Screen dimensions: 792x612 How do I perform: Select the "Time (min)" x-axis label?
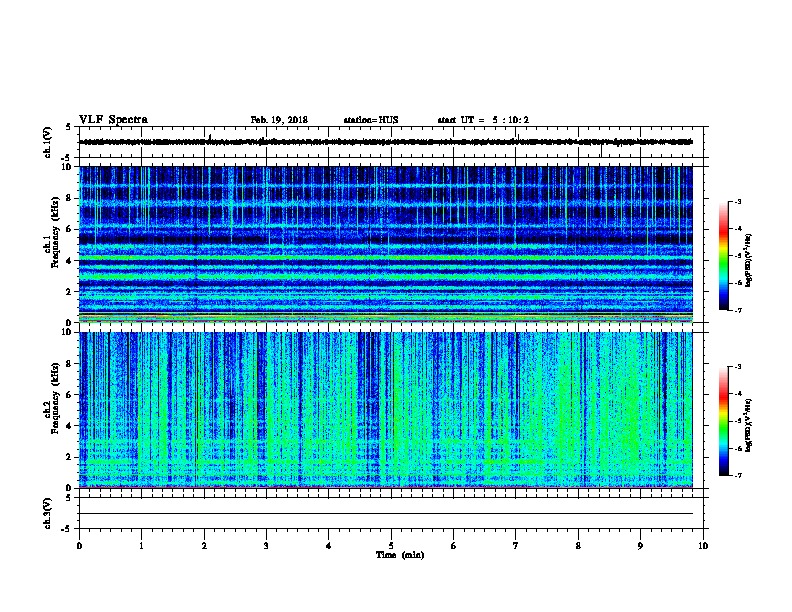click(400, 555)
